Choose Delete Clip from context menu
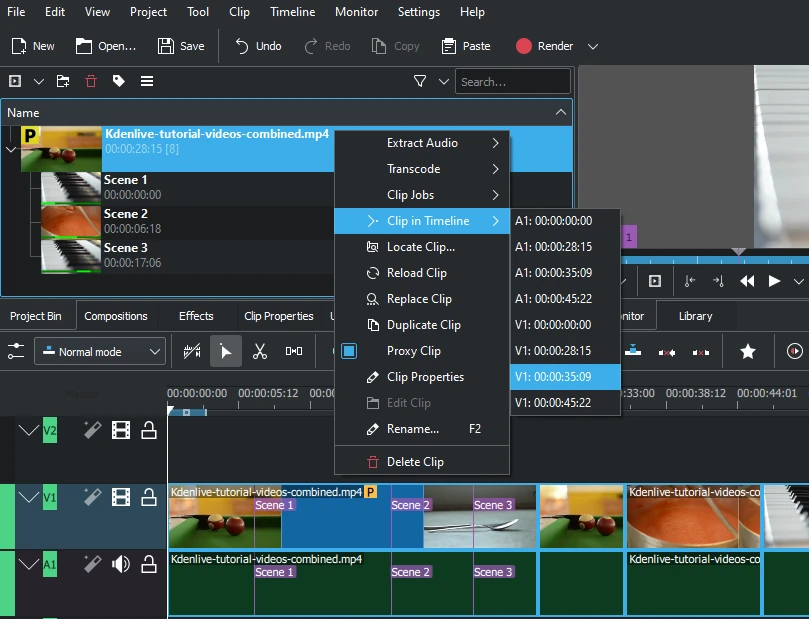The height and width of the screenshot is (619, 809). 422,462
